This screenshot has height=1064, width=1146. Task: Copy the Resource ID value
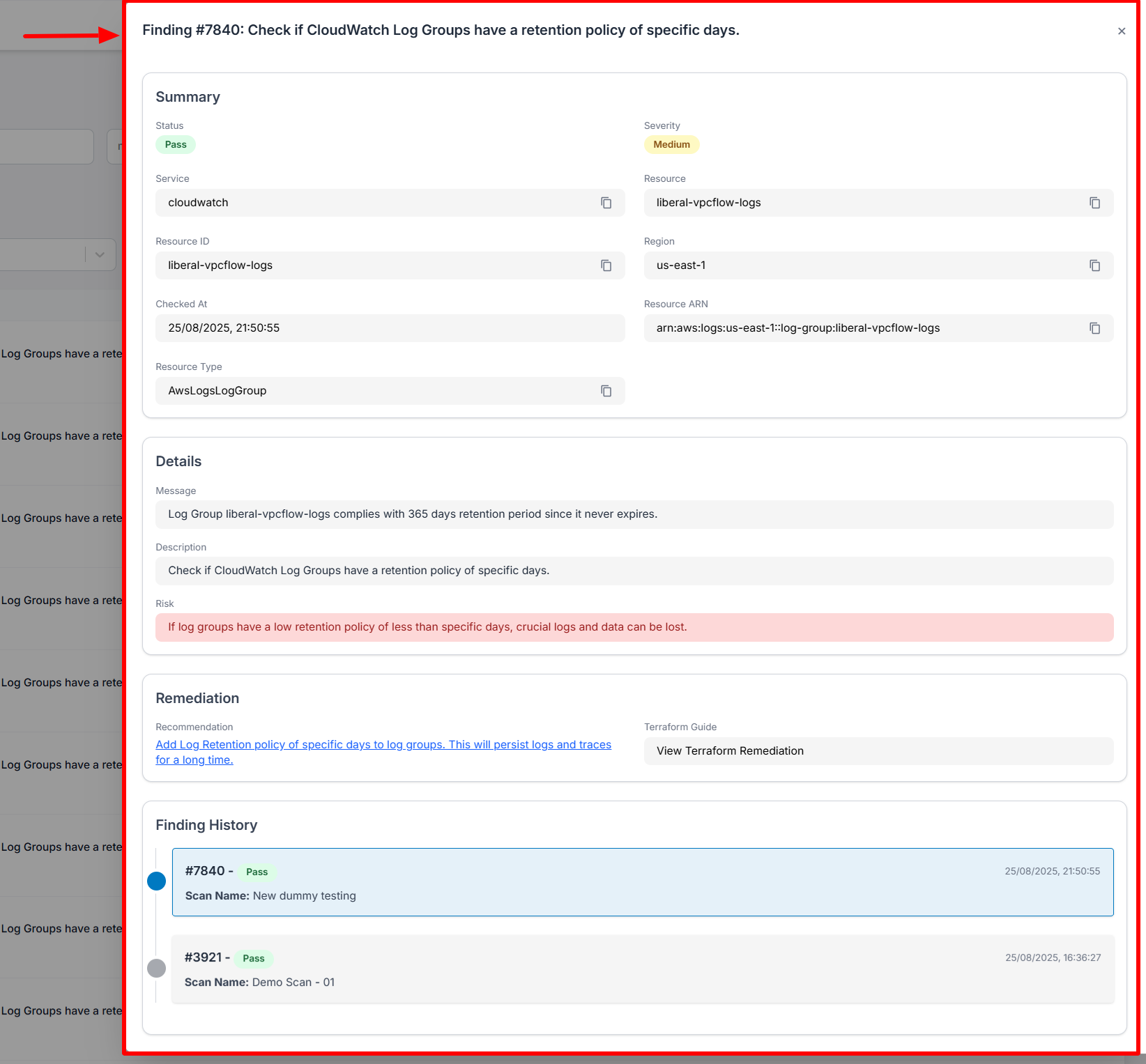tap(606, 265)
